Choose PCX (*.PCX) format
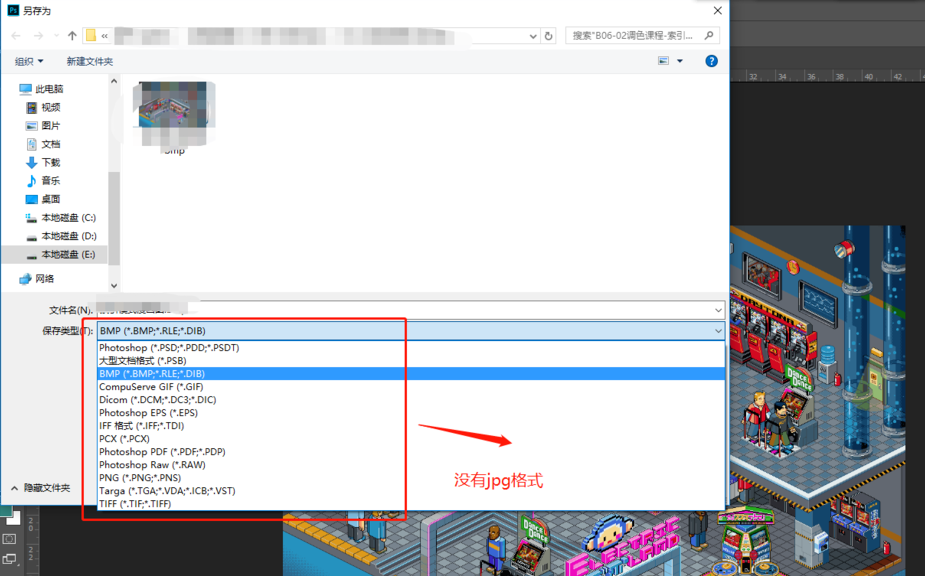 point(411,438)
